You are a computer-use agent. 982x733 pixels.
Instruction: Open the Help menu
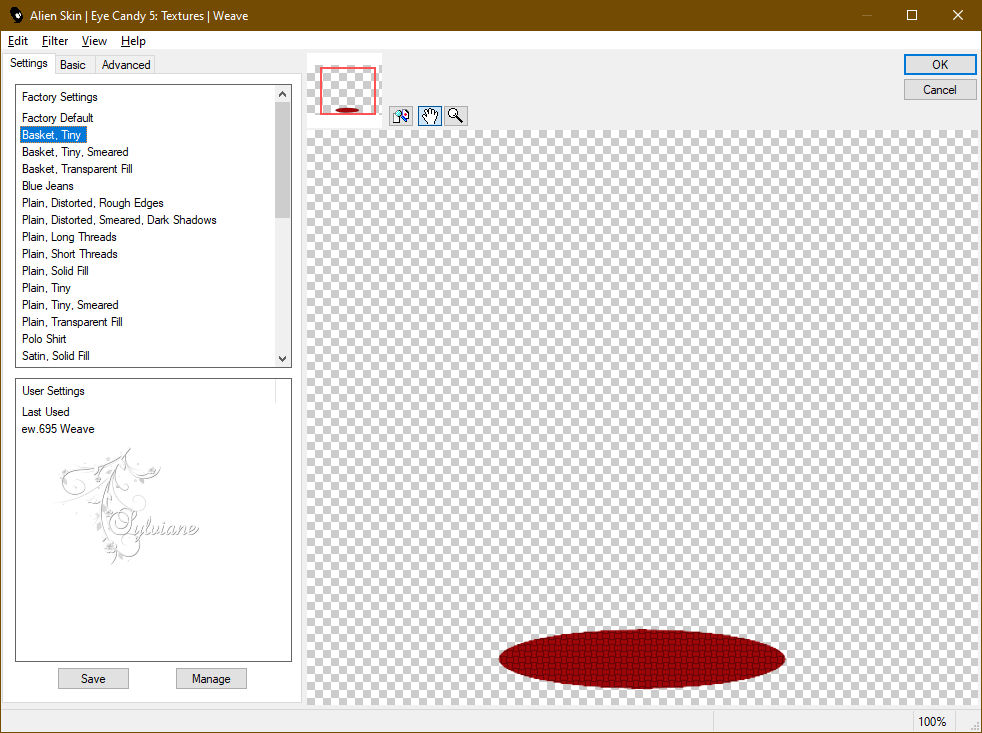pyautogui.click(x=133, y=41)
